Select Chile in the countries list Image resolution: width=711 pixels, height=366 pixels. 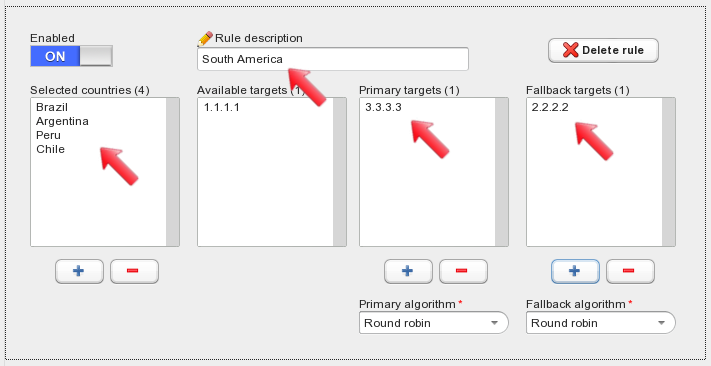point(50,149)
